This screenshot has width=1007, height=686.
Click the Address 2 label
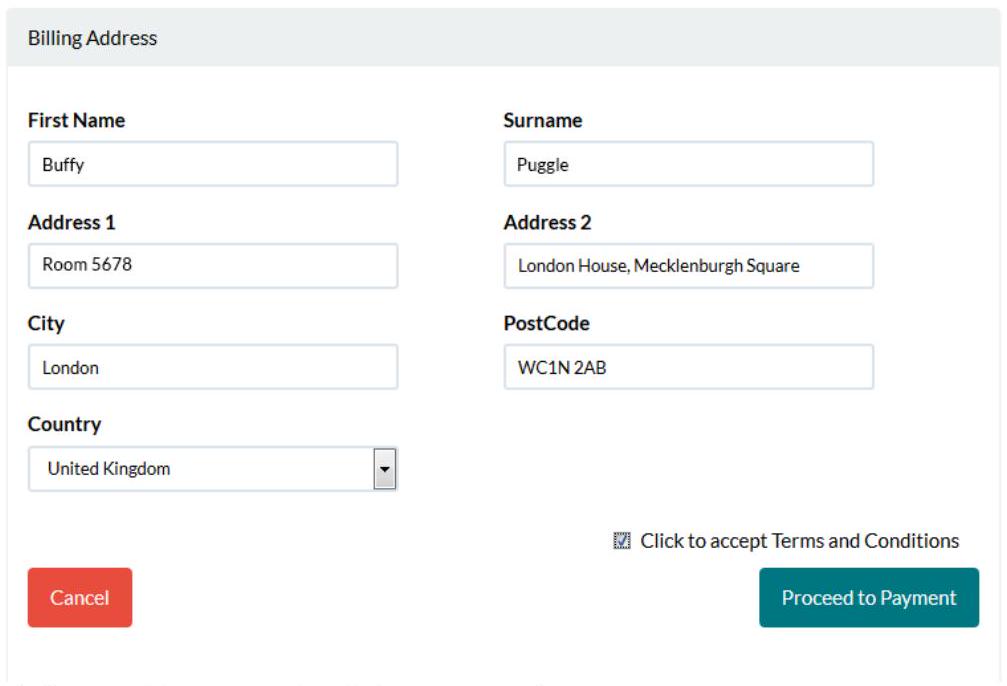(547, 222)
